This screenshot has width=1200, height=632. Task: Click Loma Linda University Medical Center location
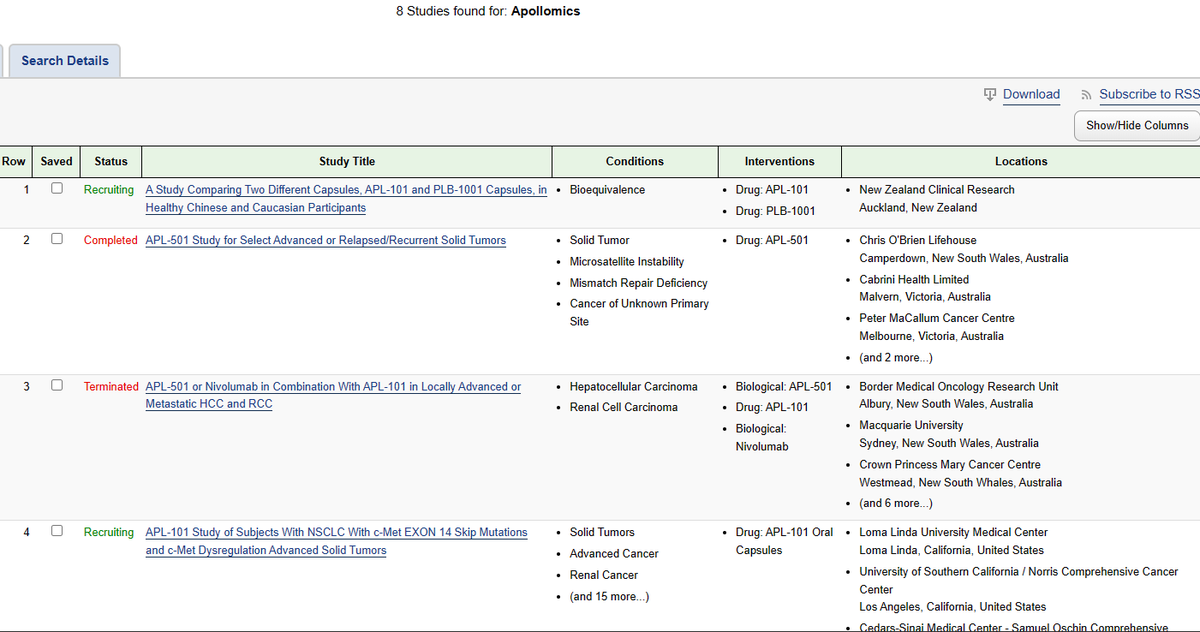click(953, 532)
